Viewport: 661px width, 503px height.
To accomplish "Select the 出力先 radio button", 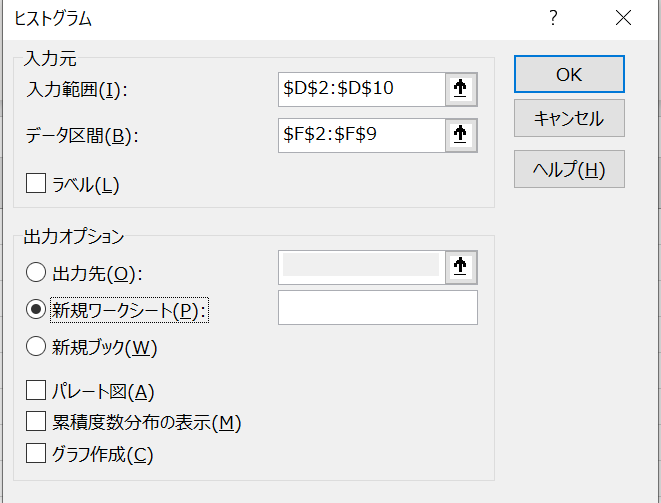I will [37, 272].
